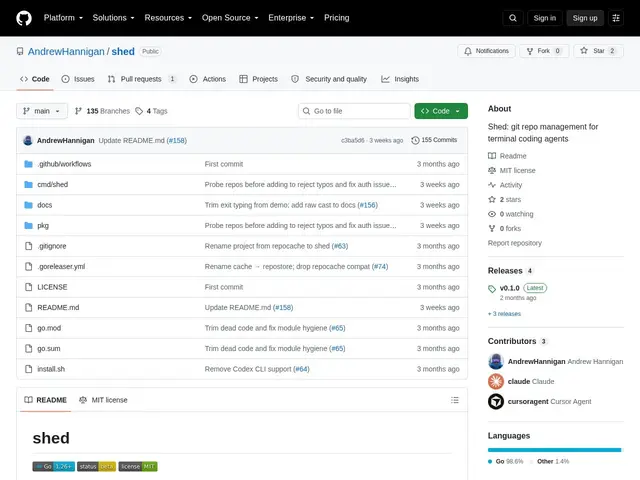The width and height of the screenshot is (640, 480).
Task: Click the star icon in Star button
Action: (584, 51)
